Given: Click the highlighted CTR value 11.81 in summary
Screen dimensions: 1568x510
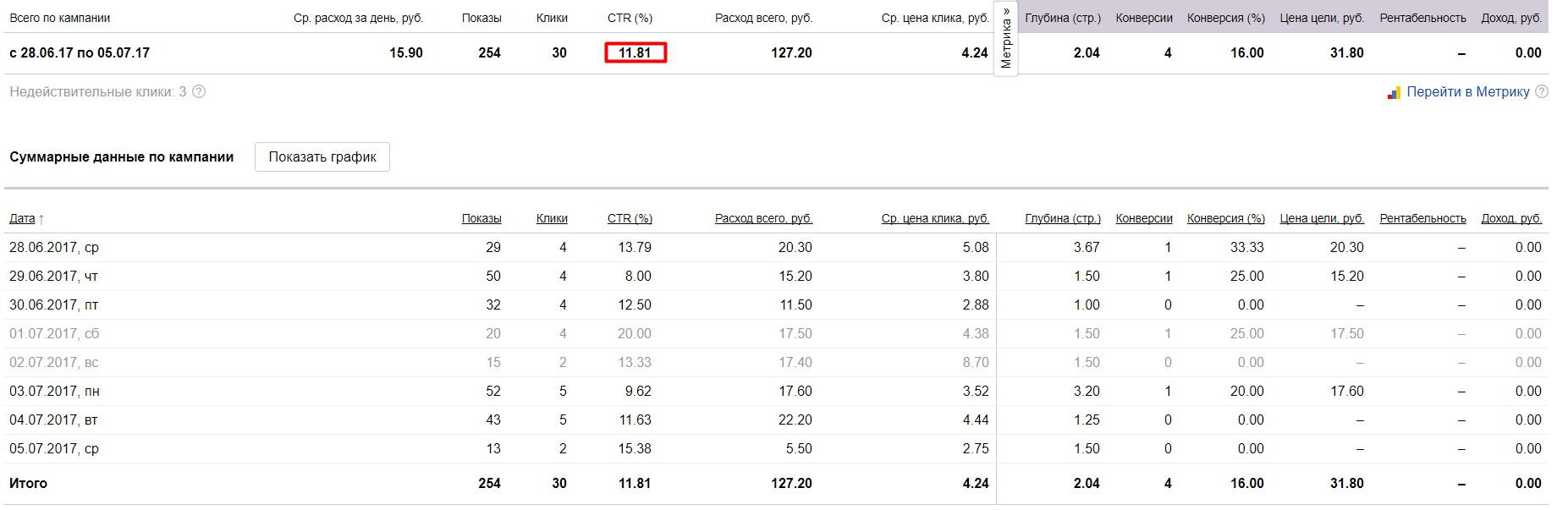Looking at the screenshot, I should tap(635, 52).
